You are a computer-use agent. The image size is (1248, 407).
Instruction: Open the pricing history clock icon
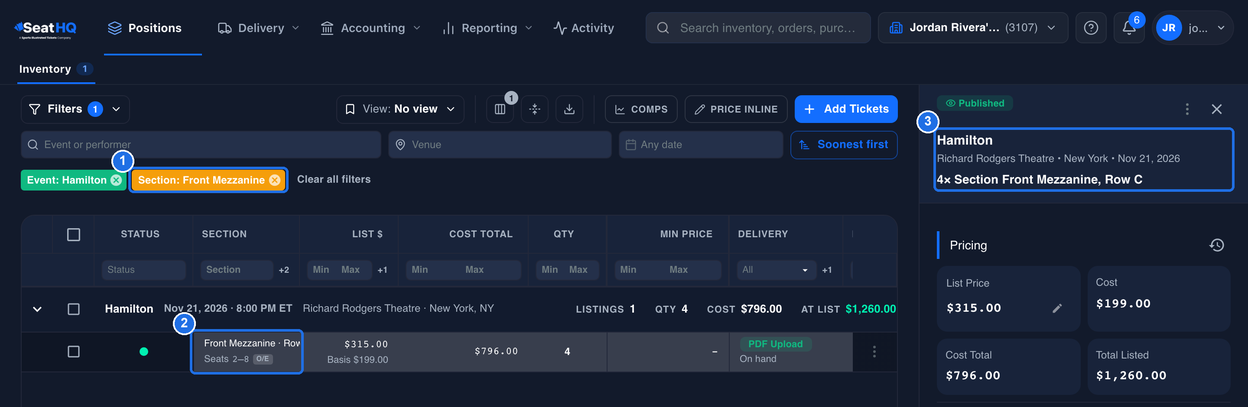pos(1217,245)
